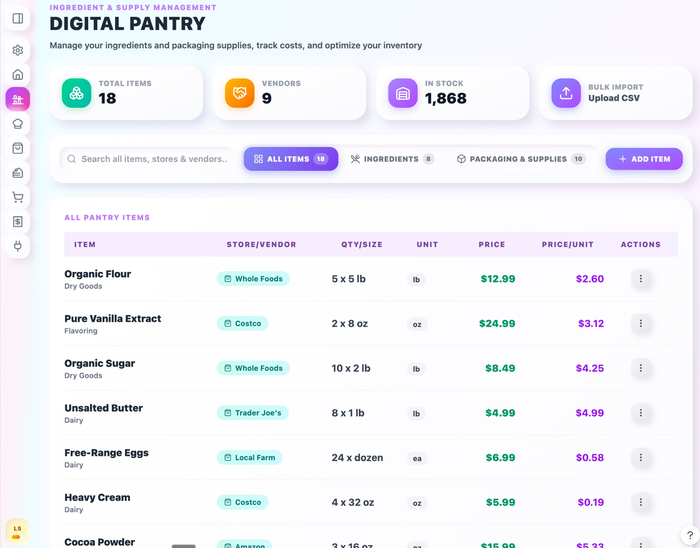Select highlighted pantry icon in sidebar
The image size is (700, 548).
[18, 99]
